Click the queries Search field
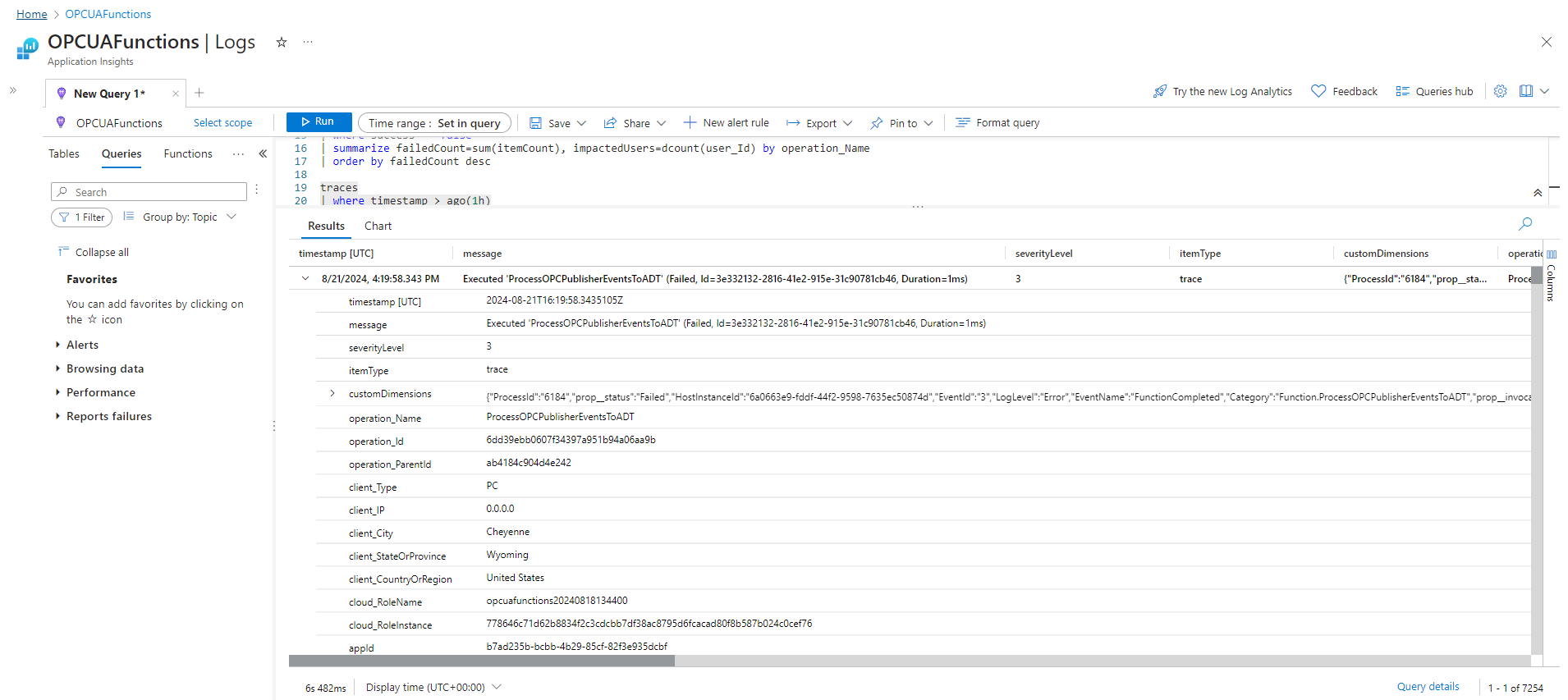The height and width of the screenshot is (700, 1568). click(x=149, y=191)
